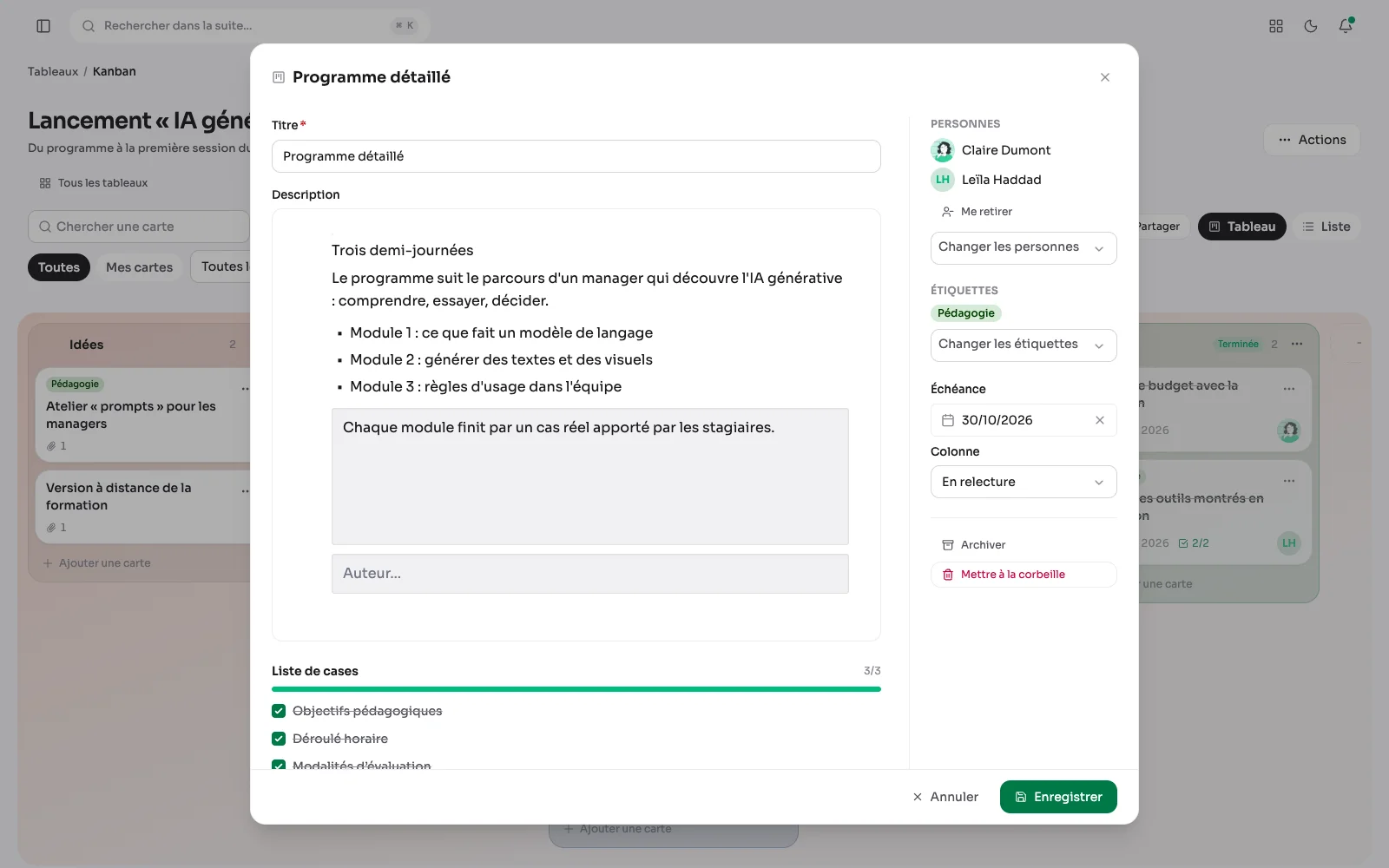Uncheck Objectifs pédagogiques item

pyautogui.click(x=279, y=711)
